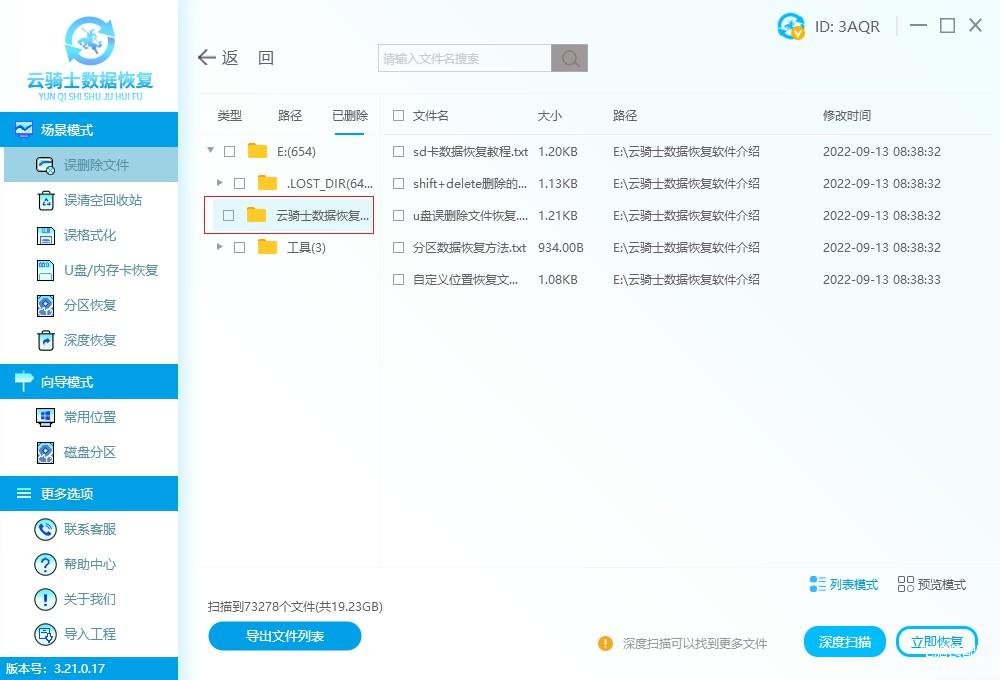This screenshot has width=1000, height=680.
Task: Toggle the select-all 文件名 header checkbox
Action: 399,115
